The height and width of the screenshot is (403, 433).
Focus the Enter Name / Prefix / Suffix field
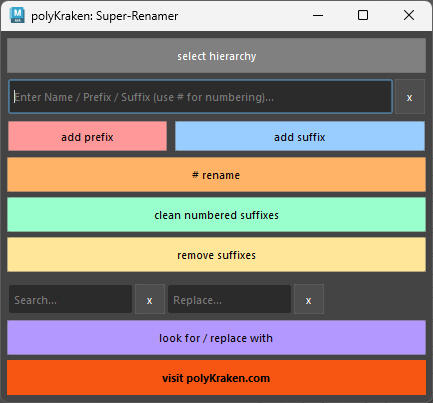click(200, 97)
